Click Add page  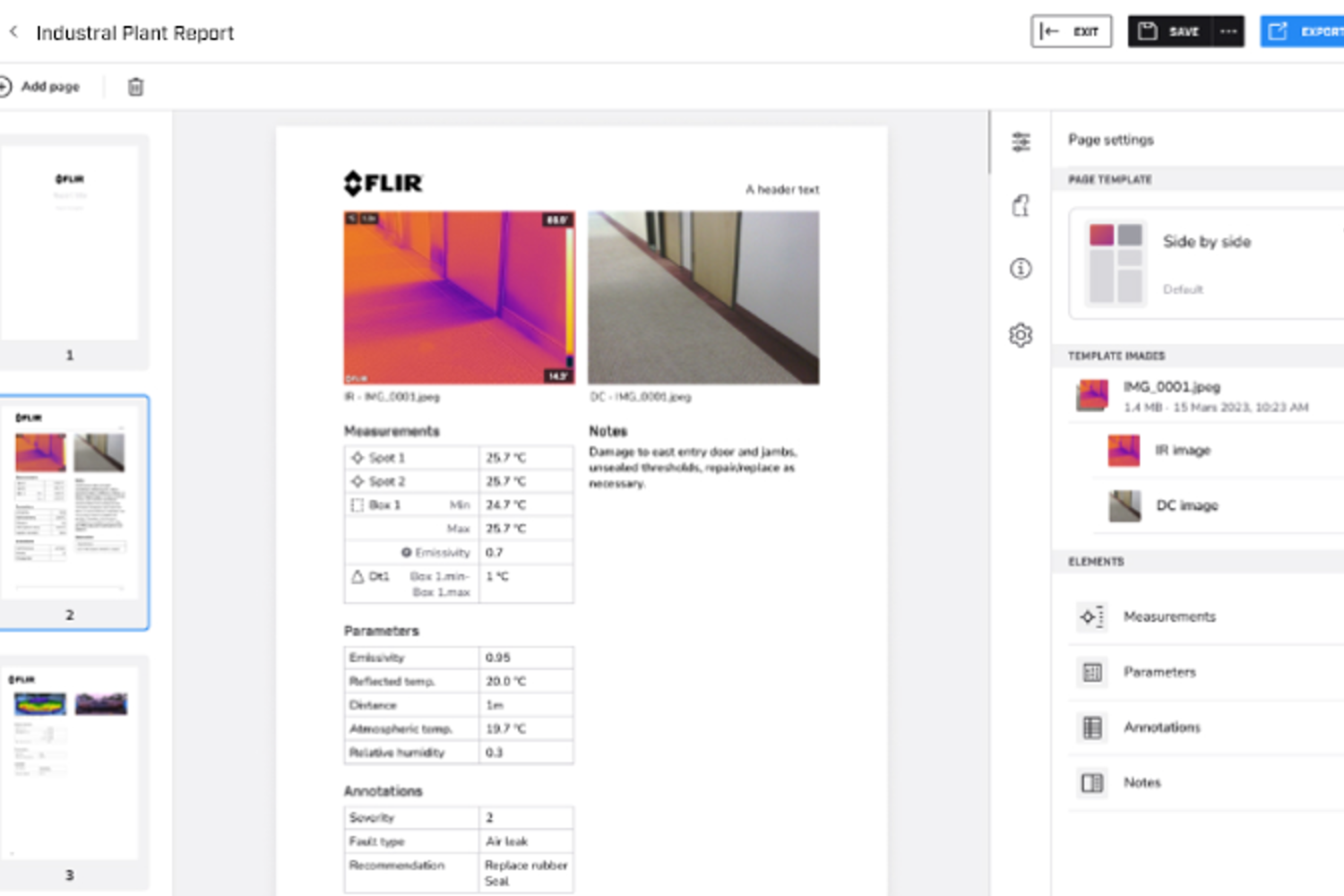click(41, 87)
